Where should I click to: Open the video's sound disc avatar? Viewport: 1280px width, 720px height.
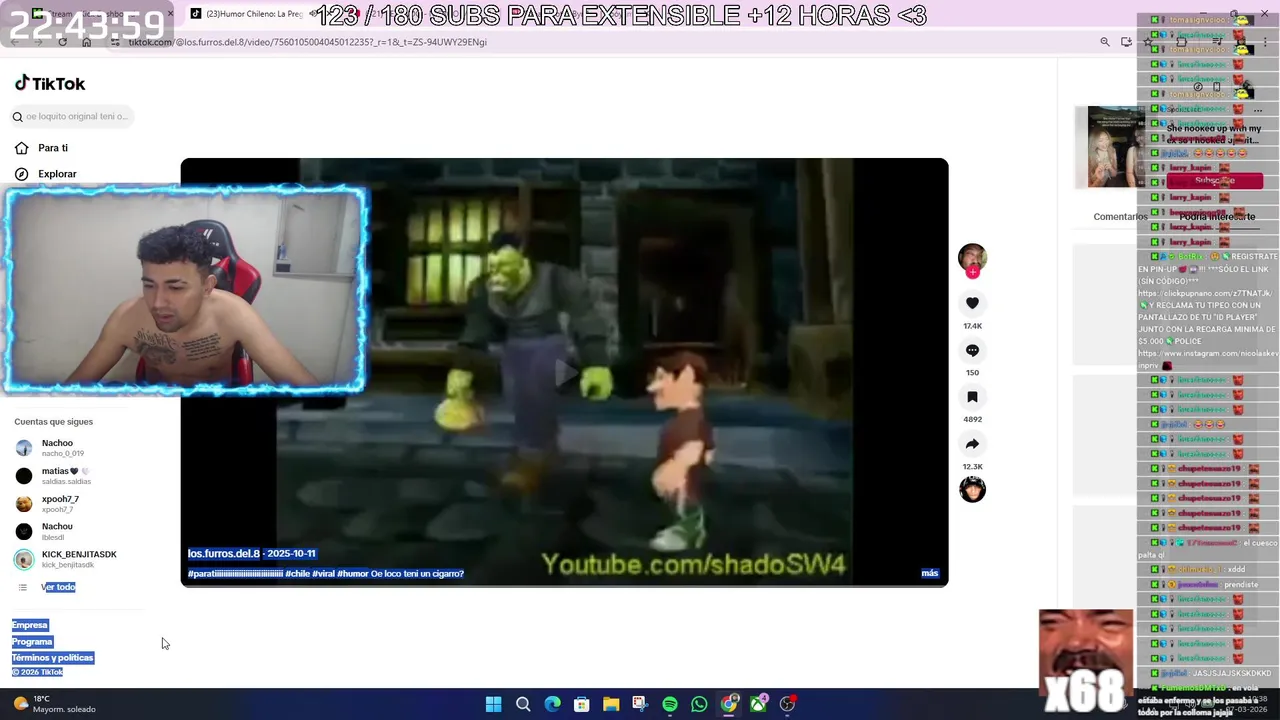coord(972,489)
